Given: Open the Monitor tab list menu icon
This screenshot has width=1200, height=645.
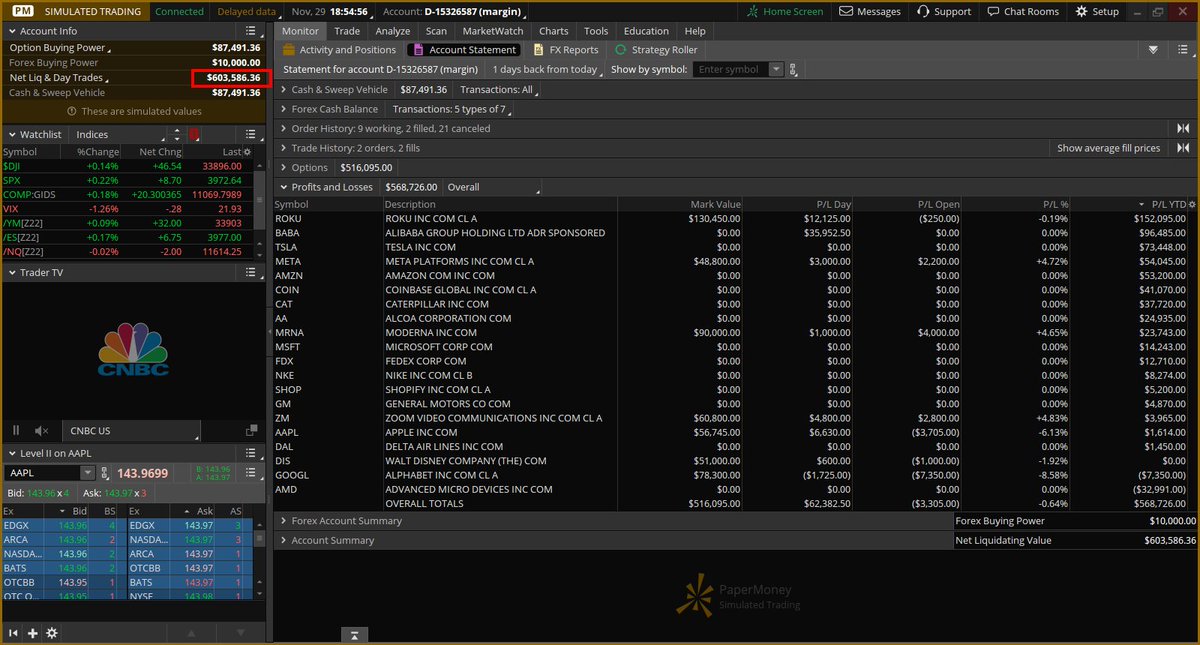Looking at the screenshot, I should coord(1181,49).
